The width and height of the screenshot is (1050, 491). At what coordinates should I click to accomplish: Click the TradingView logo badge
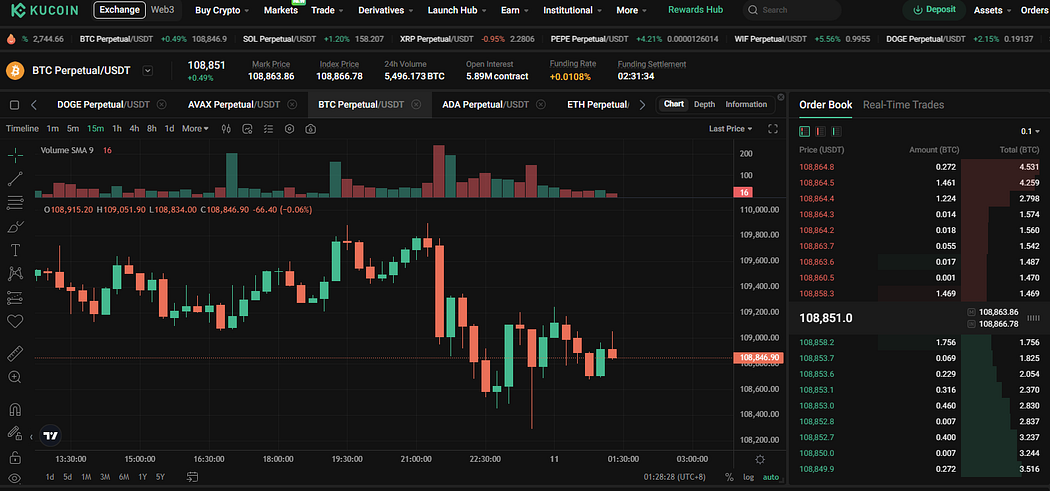click(x=51, y=435)
